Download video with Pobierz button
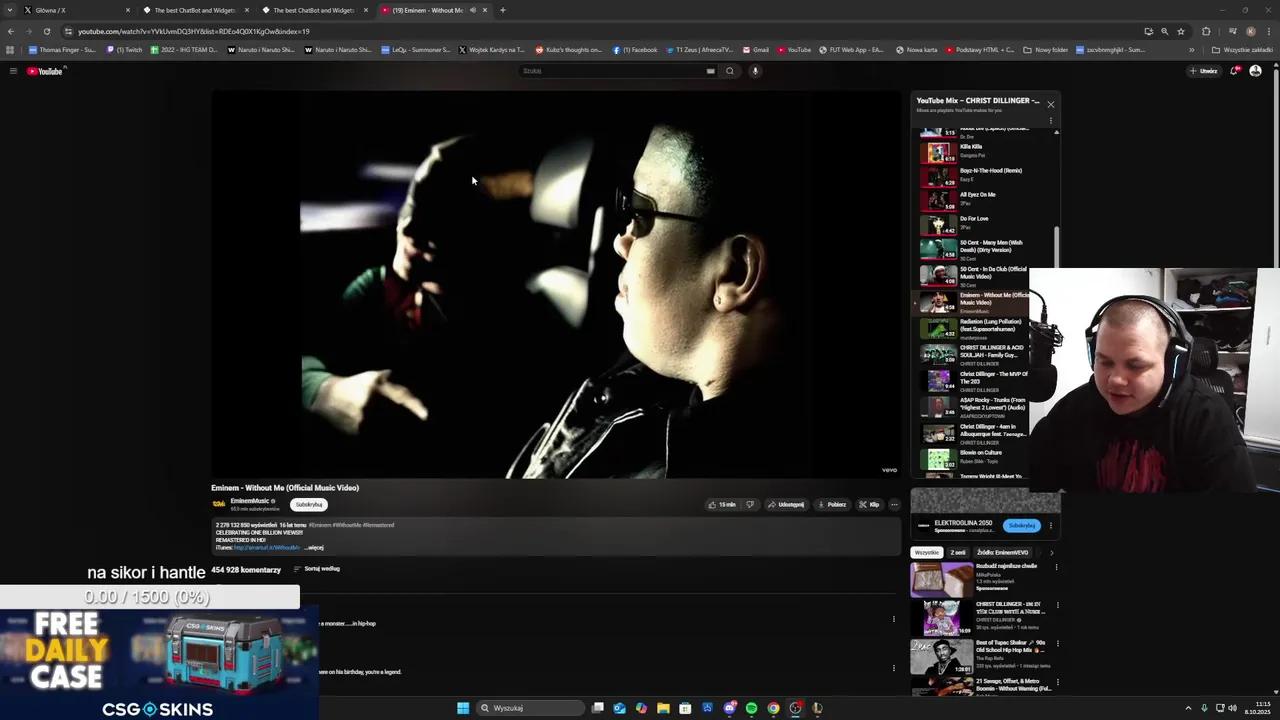 click(x=832, y=505)
